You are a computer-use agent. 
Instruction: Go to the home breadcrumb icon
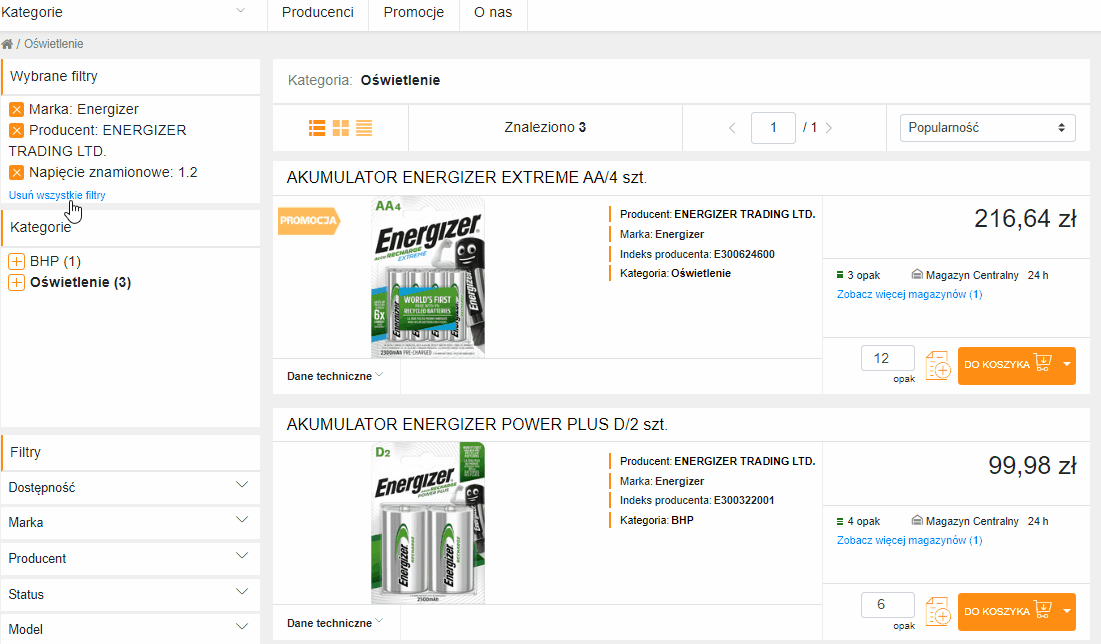pos(7,44)
